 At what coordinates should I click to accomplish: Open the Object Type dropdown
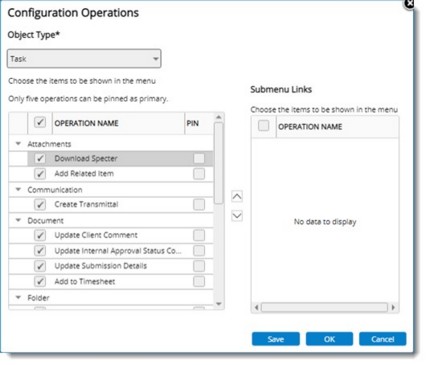84,59
